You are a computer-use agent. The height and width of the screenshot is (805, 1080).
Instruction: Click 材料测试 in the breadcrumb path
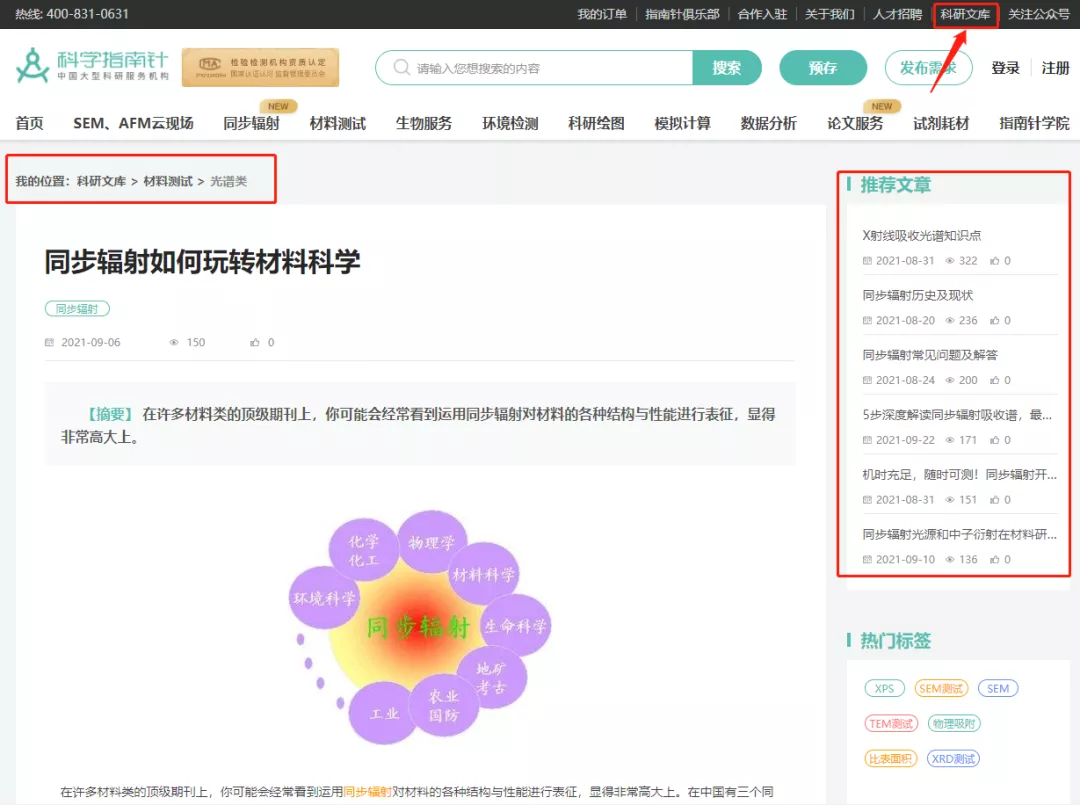(x=168, y=181)
